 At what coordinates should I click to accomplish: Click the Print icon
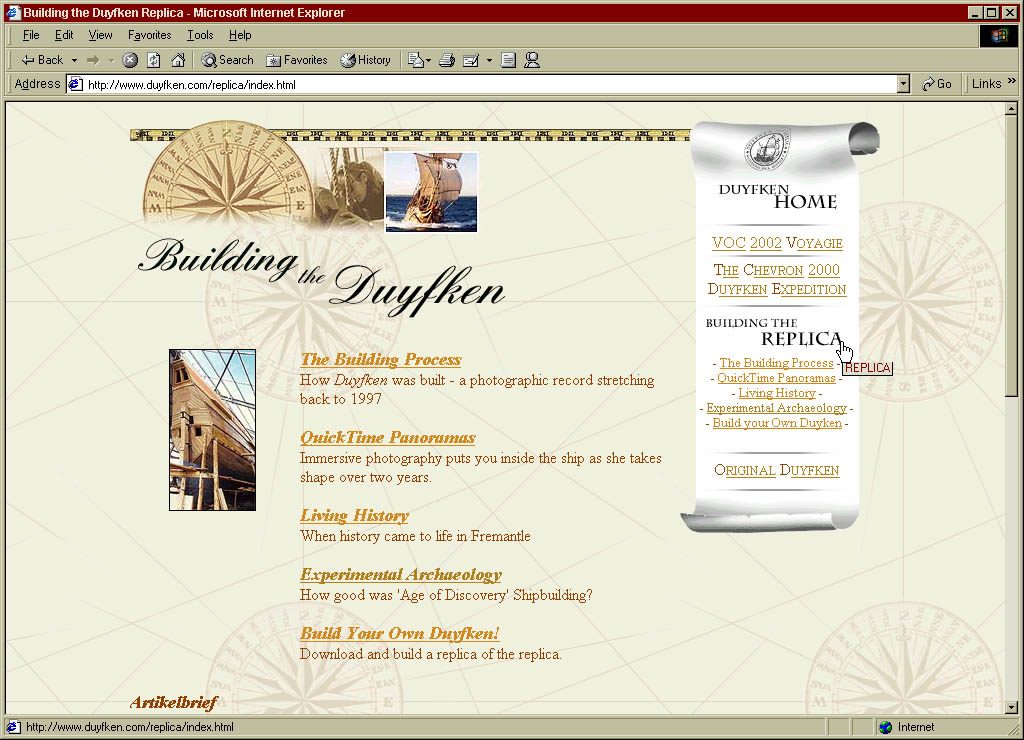pyautogui.click(x=447, y=60)
